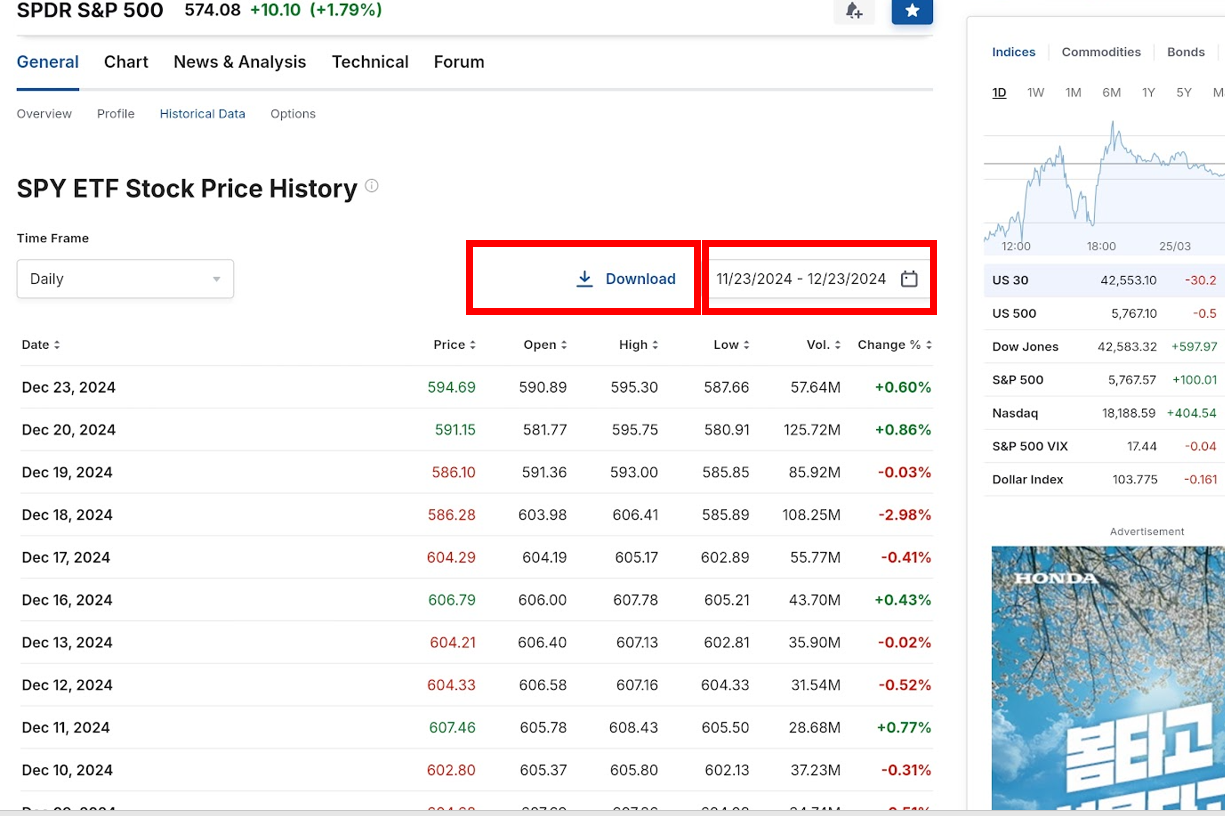Choose the 5Y chart range
This screenshot has height=816, width=1225.
coord(1184,92)
